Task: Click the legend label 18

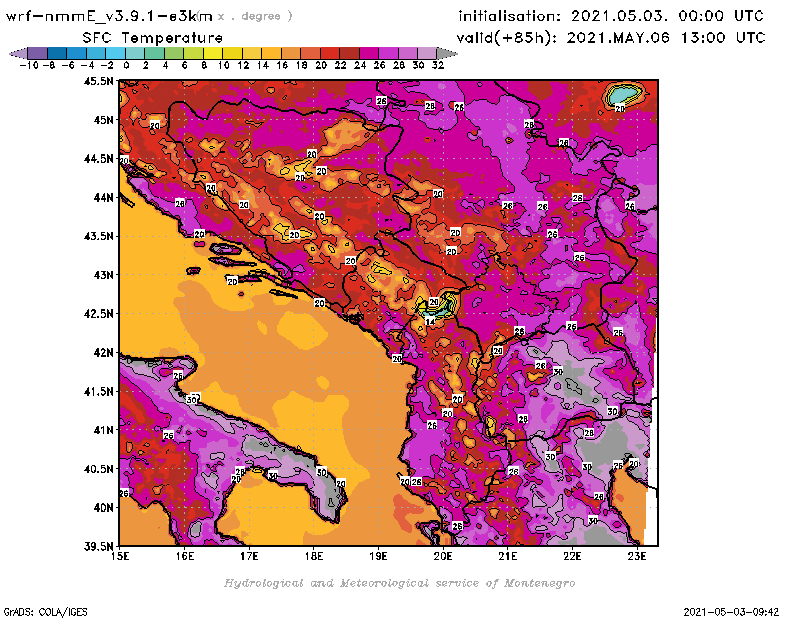Action: [x=301, y=65]
